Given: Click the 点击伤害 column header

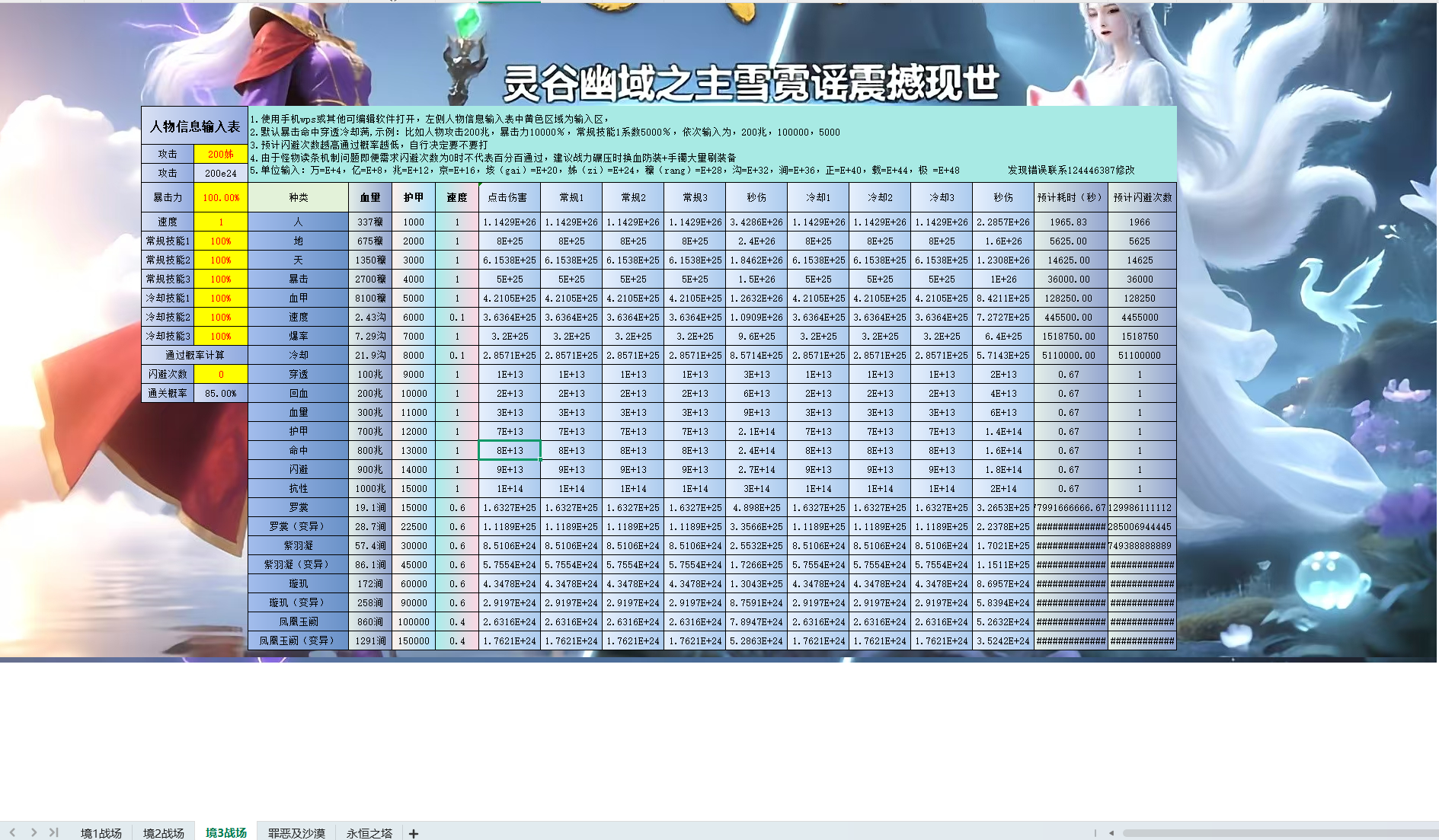Looking at the screenshot, I should tap(510, 197).
